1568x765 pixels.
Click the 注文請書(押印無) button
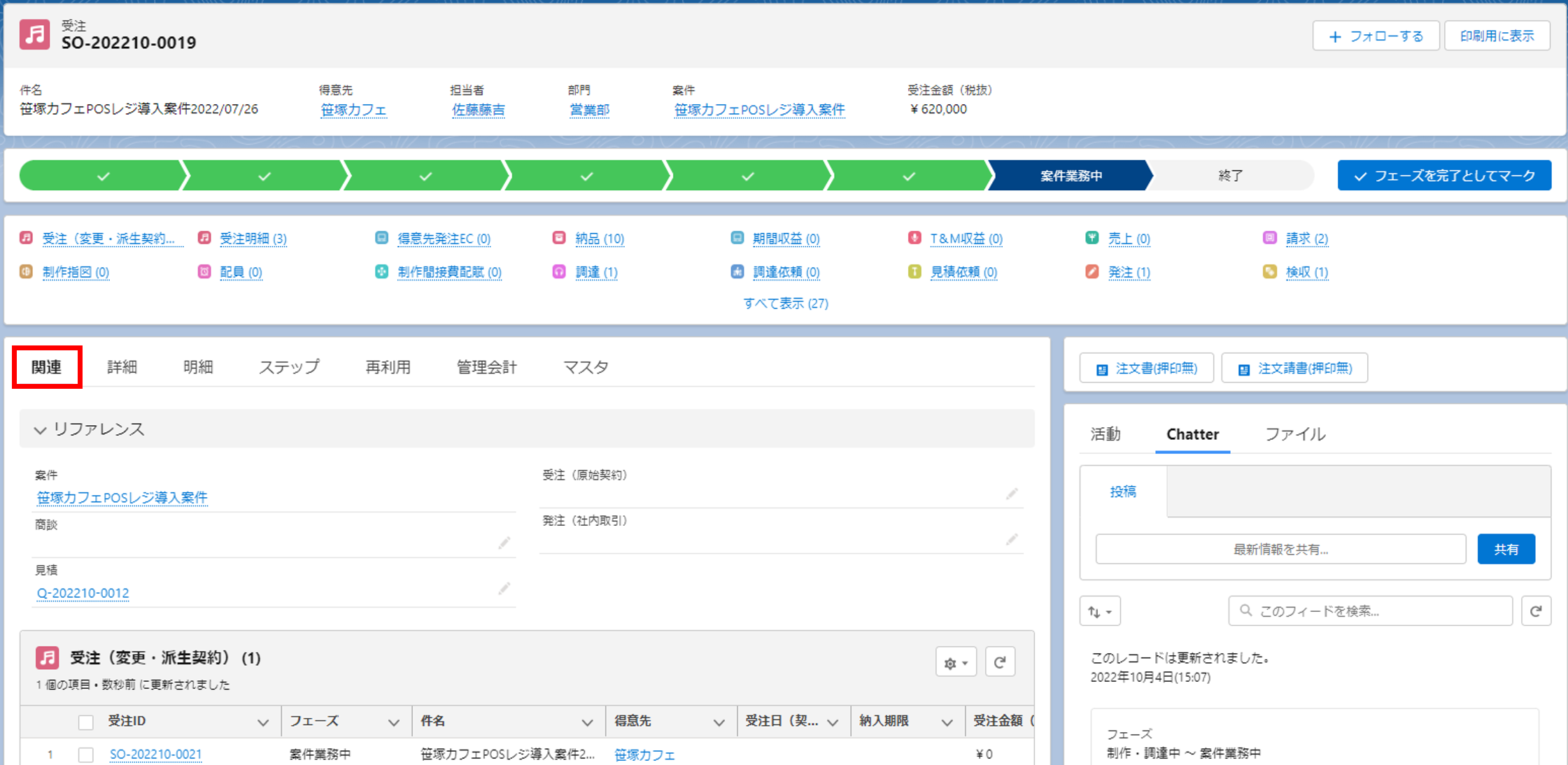[x=1294, y=369]
